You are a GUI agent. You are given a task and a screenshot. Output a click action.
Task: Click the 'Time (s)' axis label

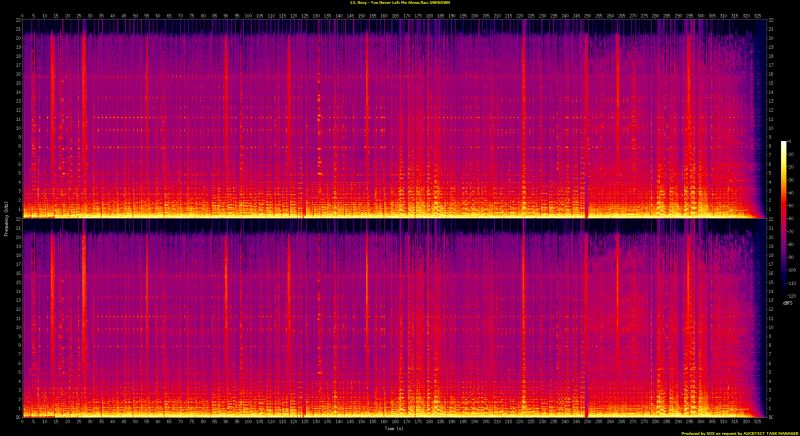[394, 431]
